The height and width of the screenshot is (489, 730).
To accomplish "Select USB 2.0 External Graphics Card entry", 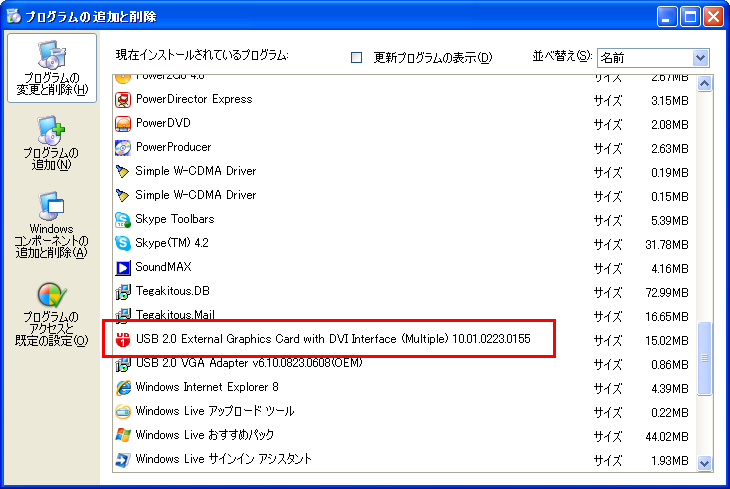I will (404, 340).
